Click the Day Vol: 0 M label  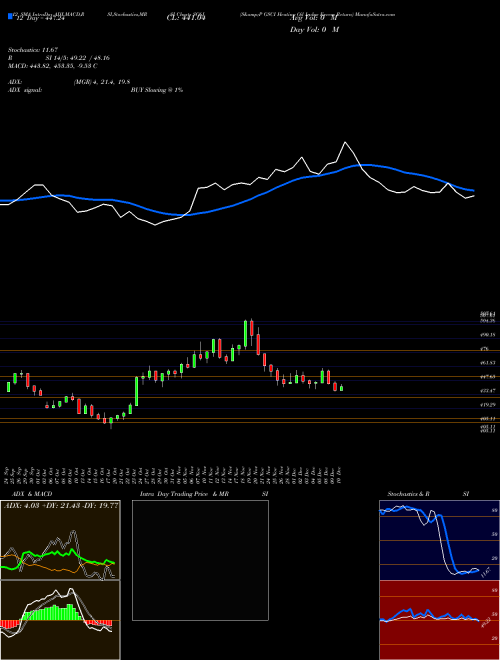click(314, 29)
